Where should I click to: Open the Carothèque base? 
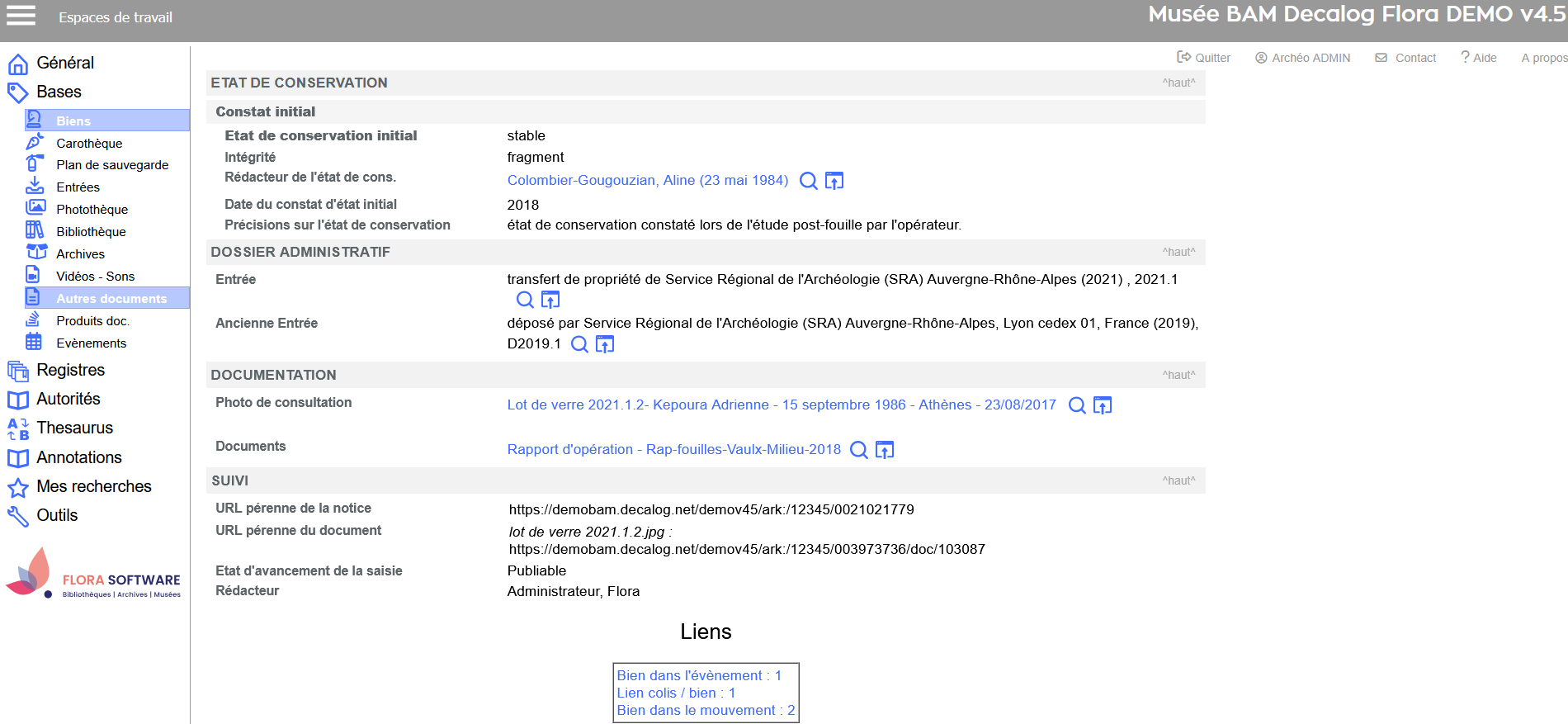click(x=89, y=144)
